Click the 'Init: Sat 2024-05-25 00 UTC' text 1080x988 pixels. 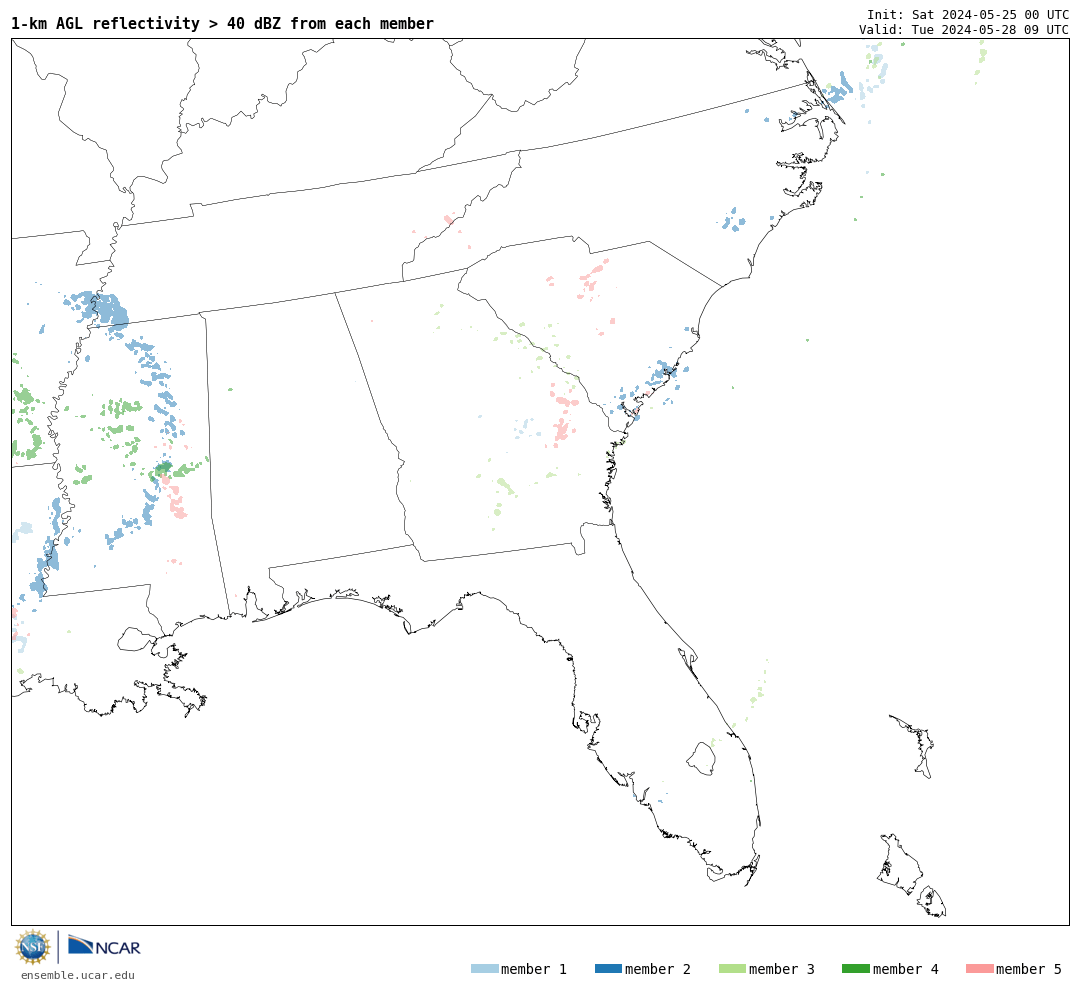pyautogui.click(x=968, y=14)
